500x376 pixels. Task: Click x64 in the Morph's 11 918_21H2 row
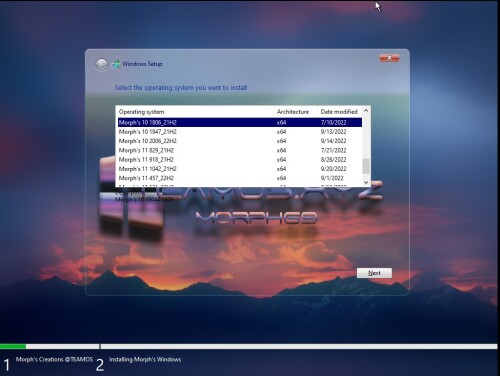tap(281, 160)
